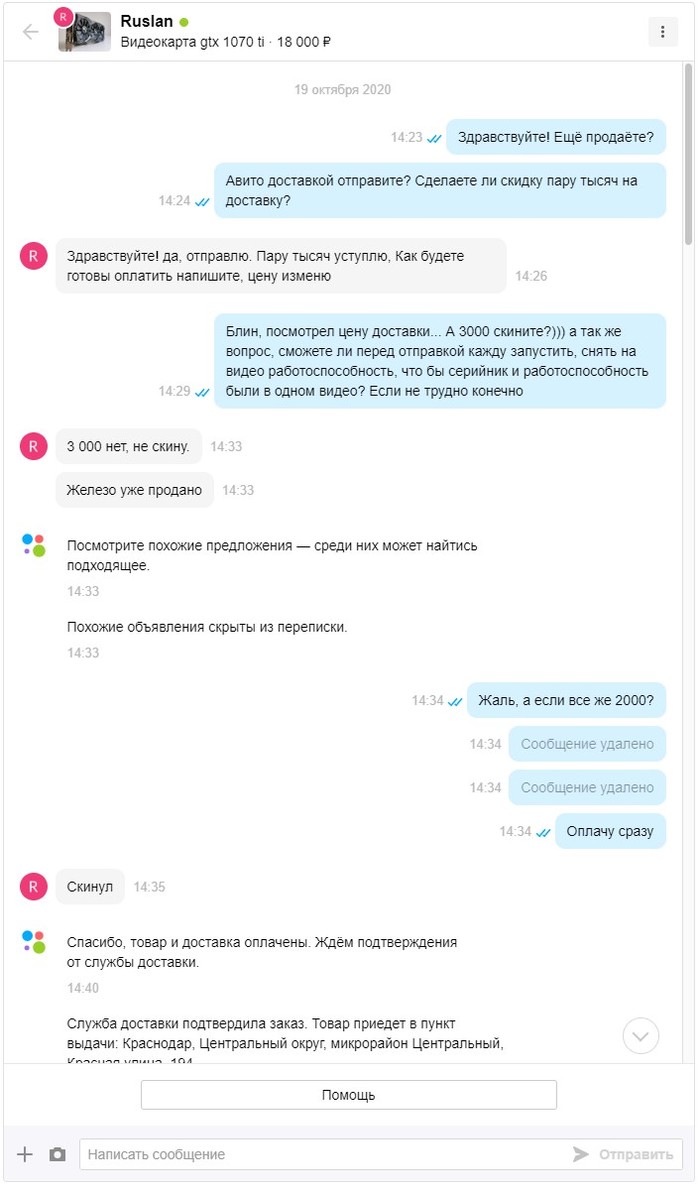Screen dimensions: 700x1192
Task: Click Avito logo beside similar offers notice
Action: pyautogui.click(x=33, y=545)
